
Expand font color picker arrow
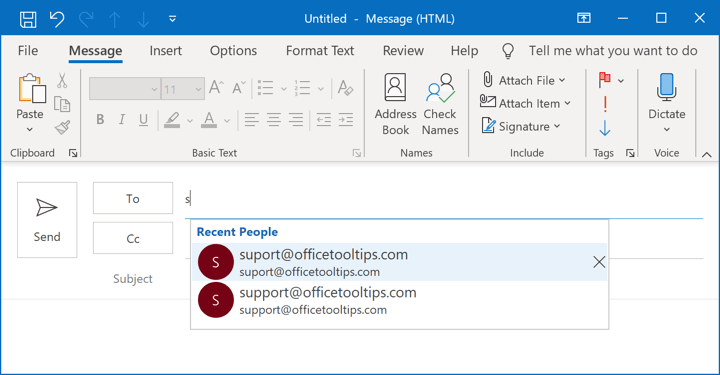click(x=227, y=121)
